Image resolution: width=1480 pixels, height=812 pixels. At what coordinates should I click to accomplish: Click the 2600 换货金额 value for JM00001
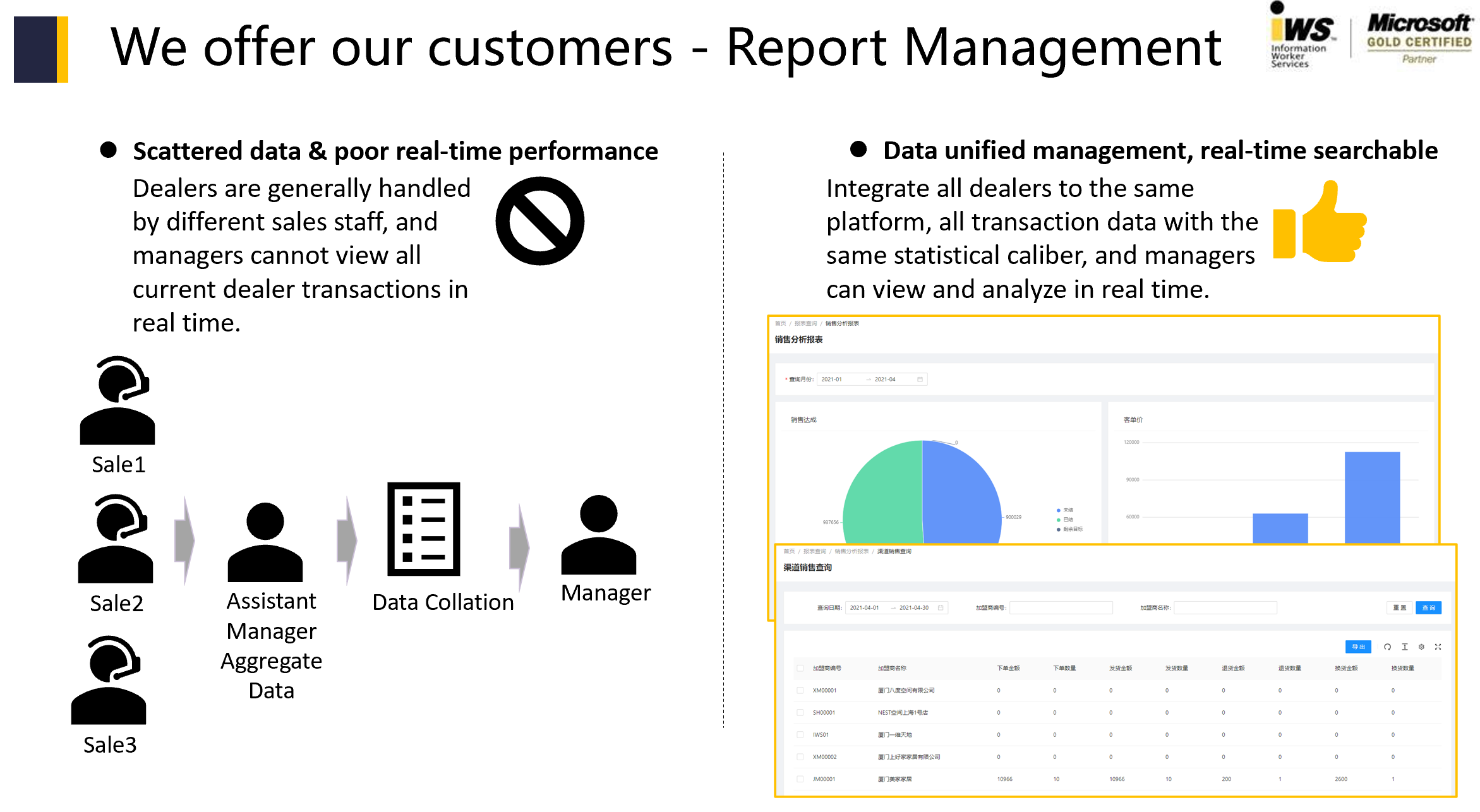pos(1341,779)
